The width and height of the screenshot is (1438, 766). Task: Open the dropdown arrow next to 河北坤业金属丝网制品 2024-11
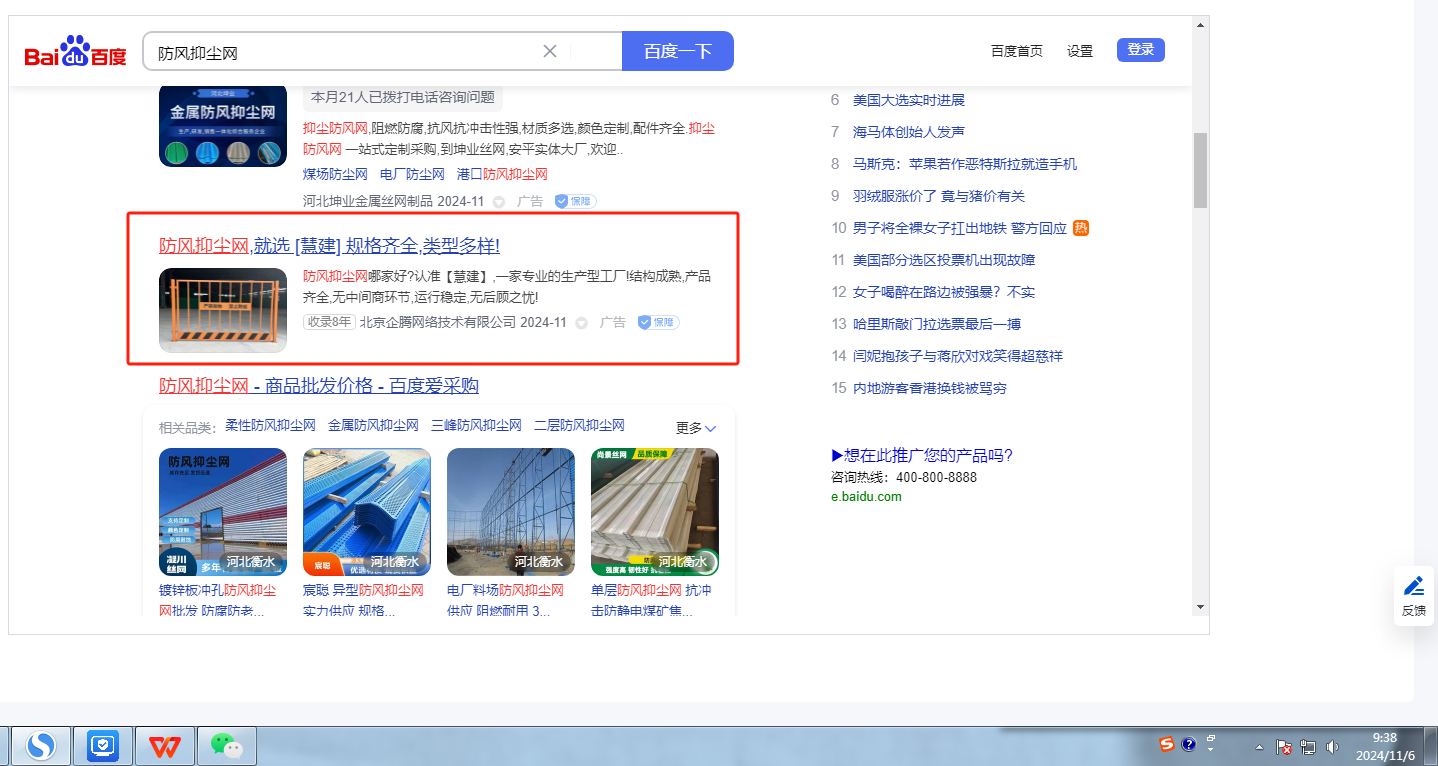pos(499,202)
